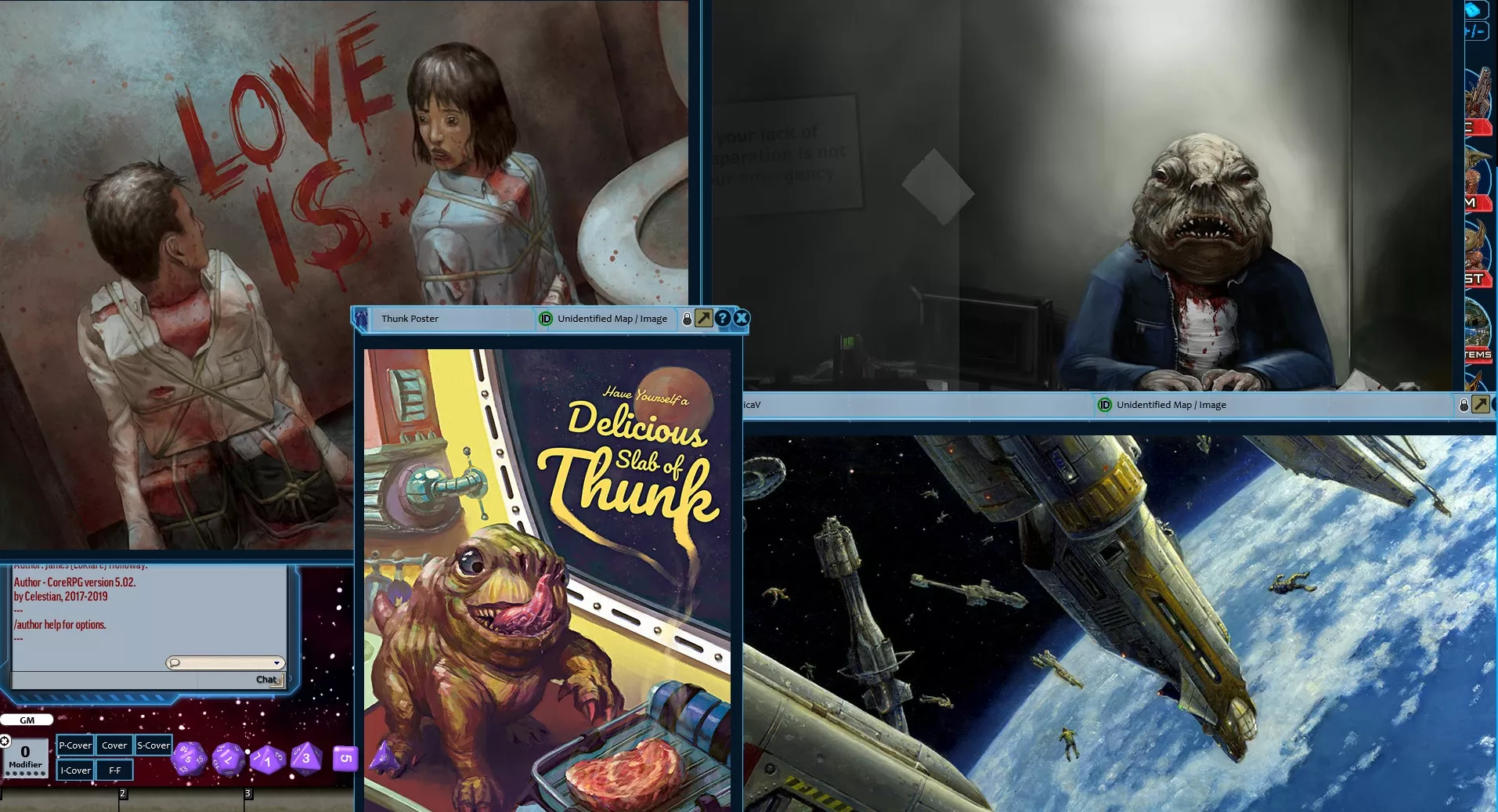The height and width of the screenshot is (812, 1498).
Task: Open the sidebar button labeled ST
Action: pos(1478,254)
